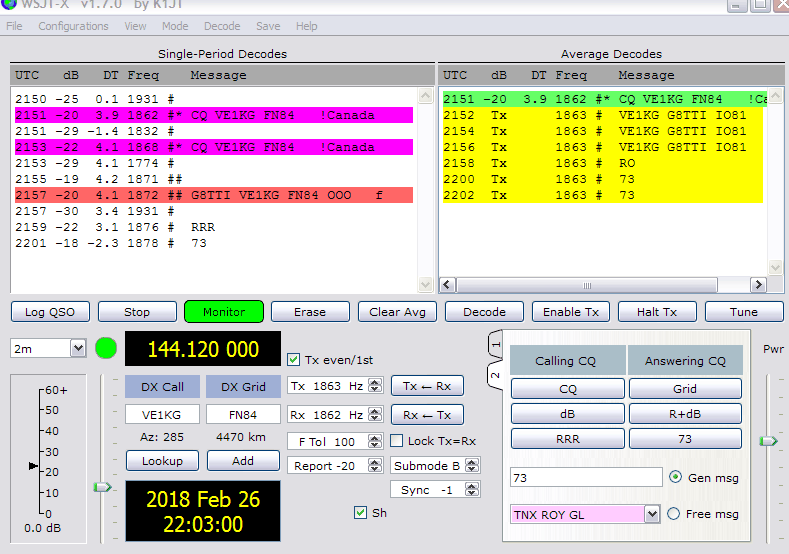Click the RRR message button
Screen dimensions: 789x554
568,439
